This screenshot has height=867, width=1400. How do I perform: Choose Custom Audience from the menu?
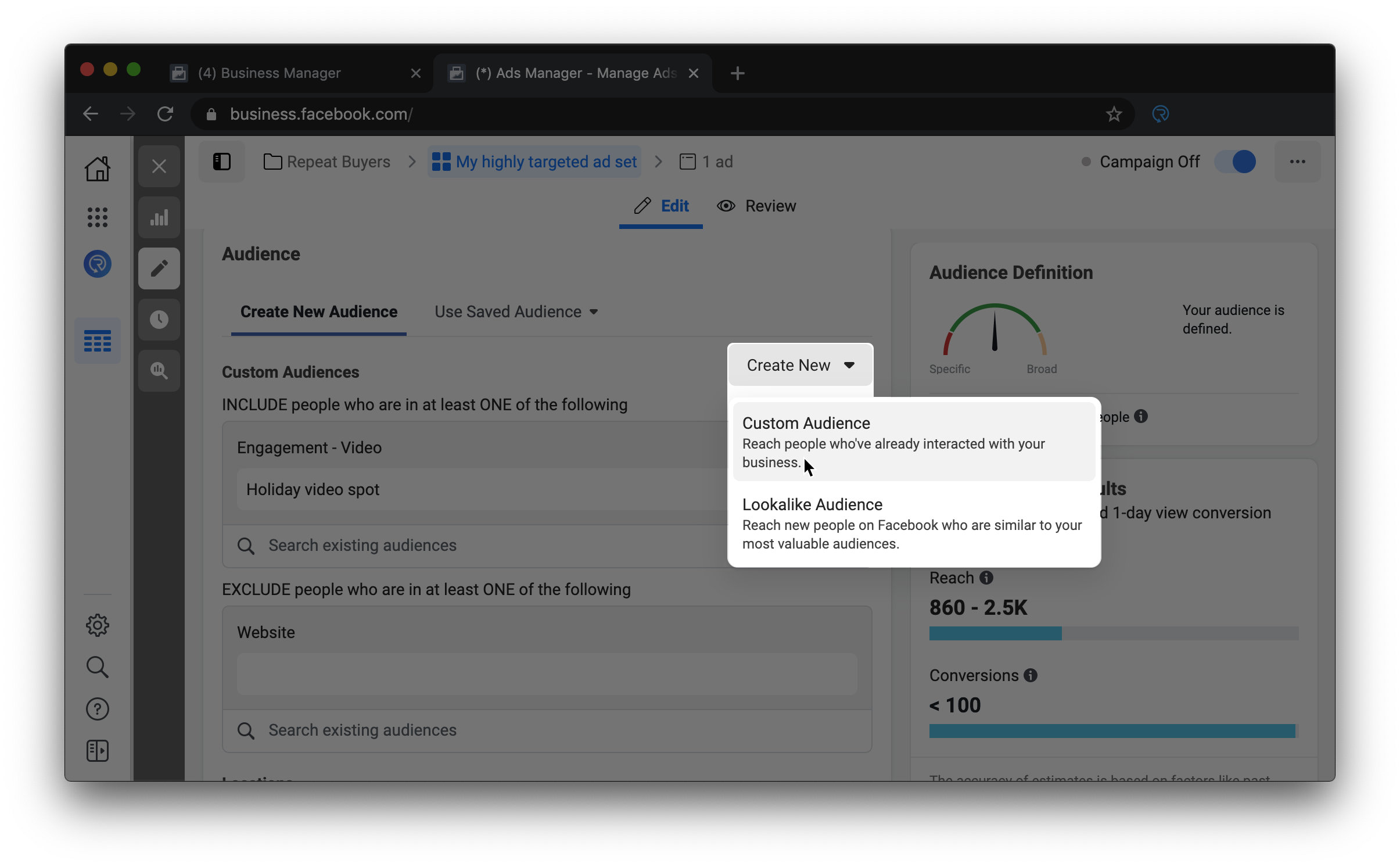[914, 442]
